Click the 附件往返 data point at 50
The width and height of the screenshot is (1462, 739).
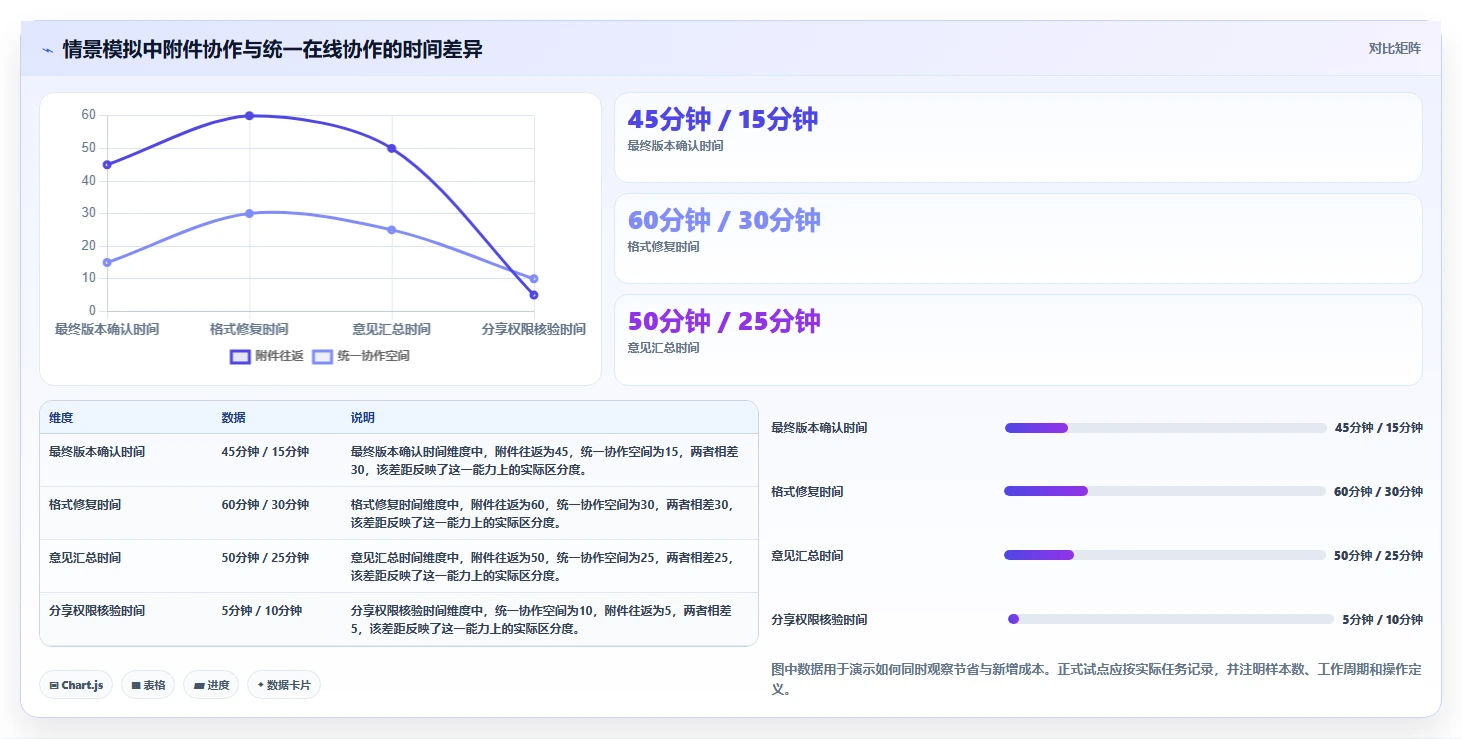[x=392, y=148]
